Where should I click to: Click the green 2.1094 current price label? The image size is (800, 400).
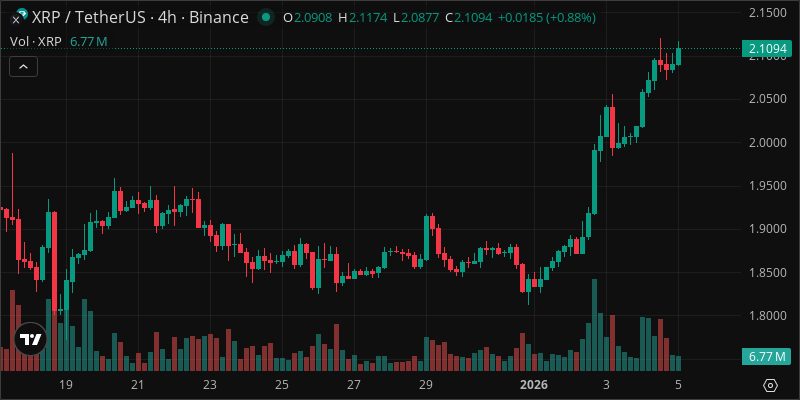tap(767, 48)
